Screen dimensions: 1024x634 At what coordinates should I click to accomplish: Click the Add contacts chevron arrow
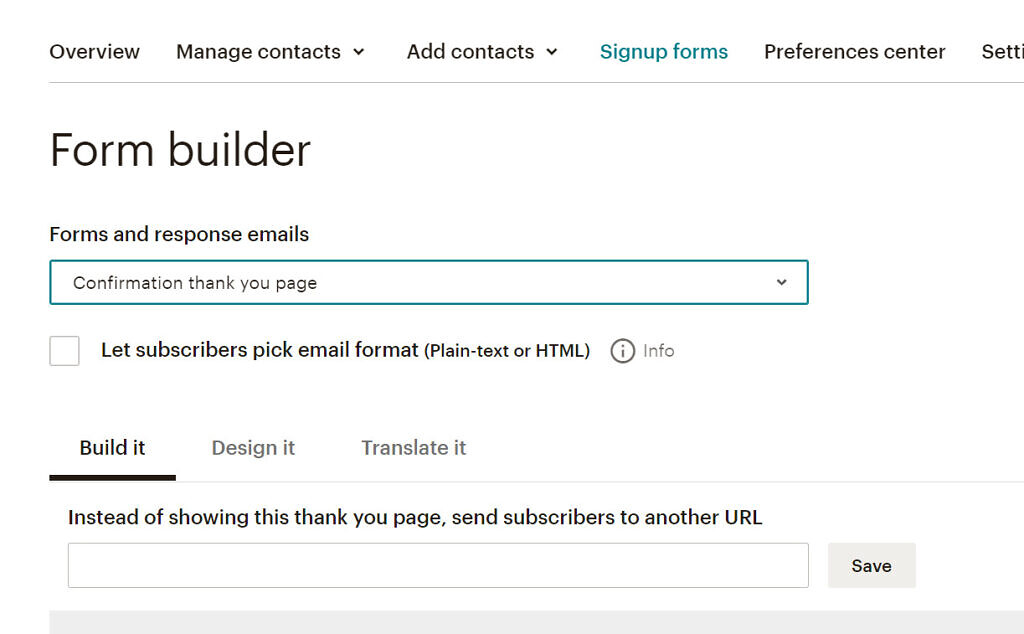click(x=552, y=52)
